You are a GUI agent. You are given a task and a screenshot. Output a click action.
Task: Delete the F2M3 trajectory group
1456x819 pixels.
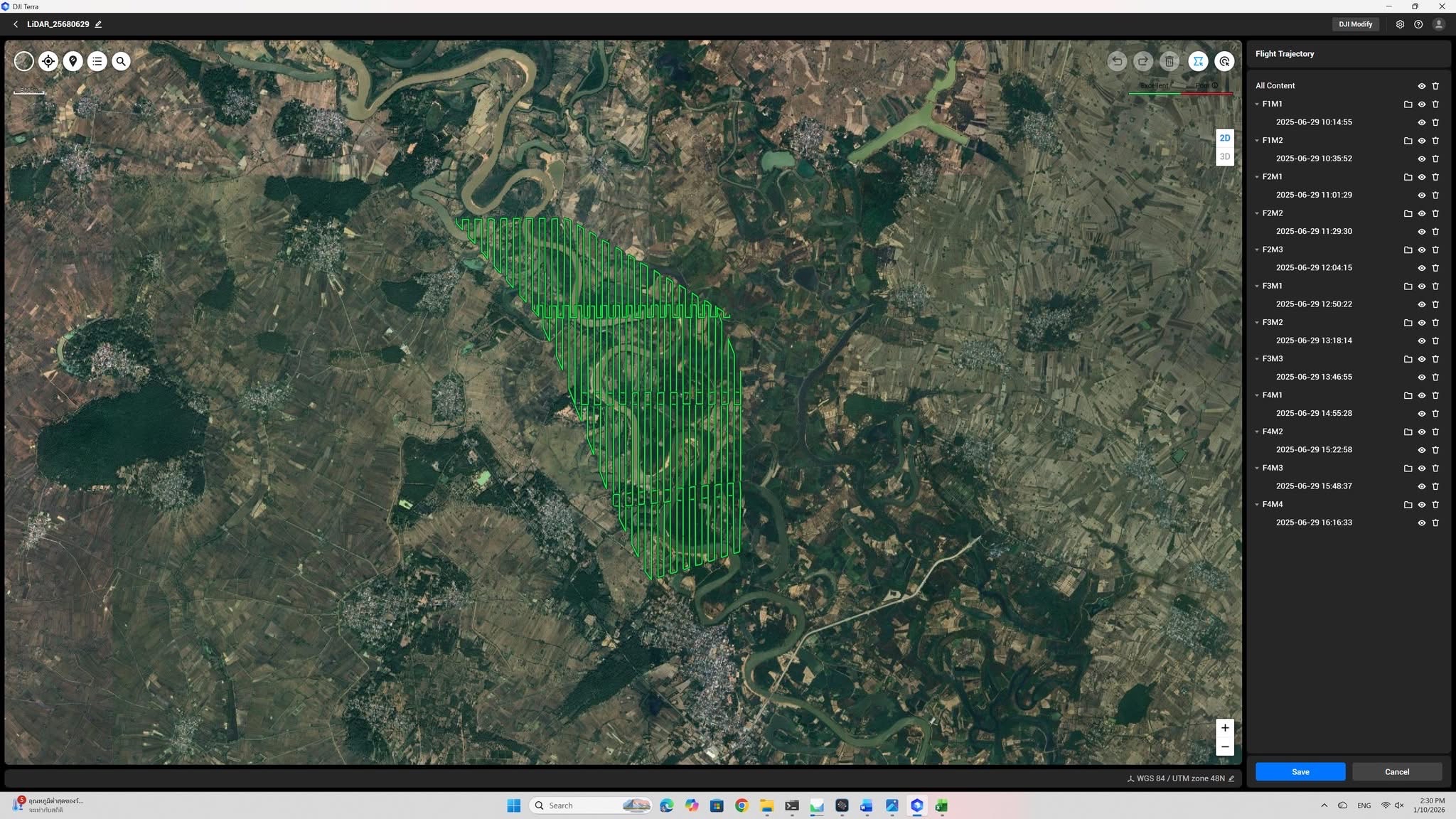pos(1435,250)
